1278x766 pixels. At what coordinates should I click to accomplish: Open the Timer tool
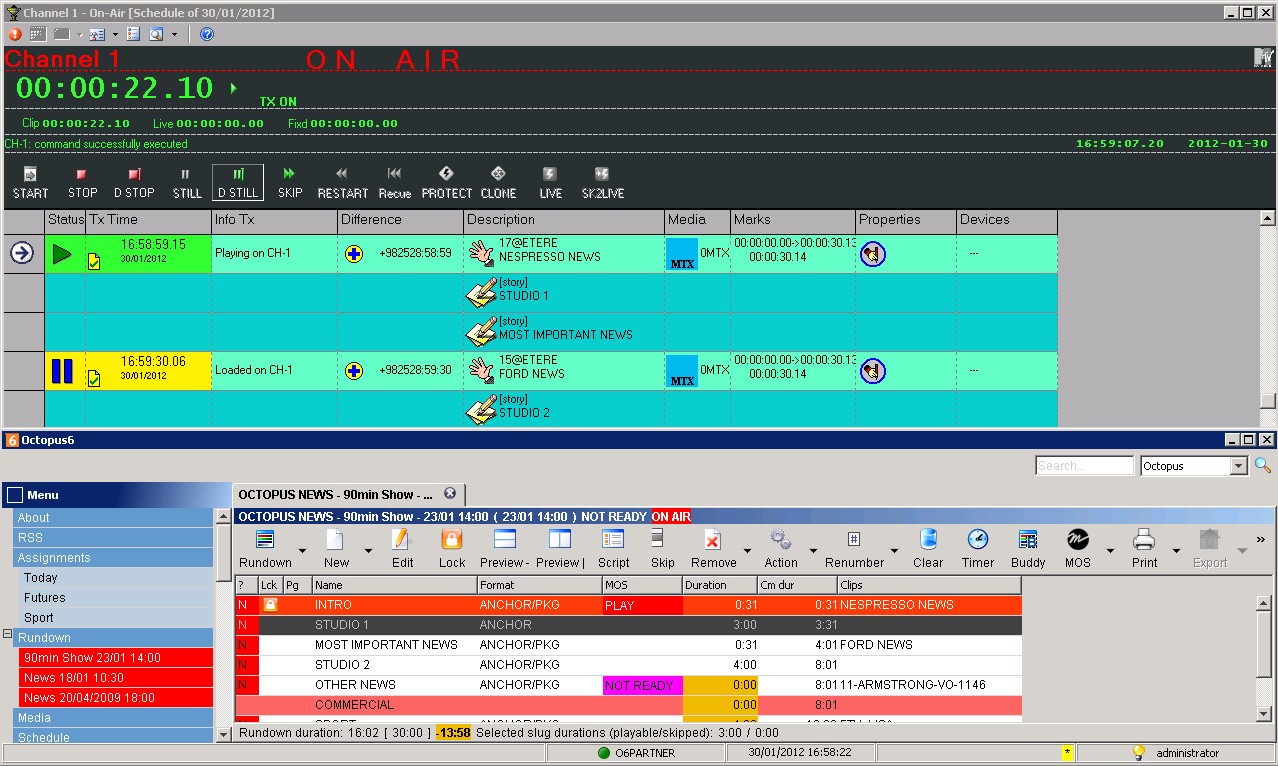[977, 549]
